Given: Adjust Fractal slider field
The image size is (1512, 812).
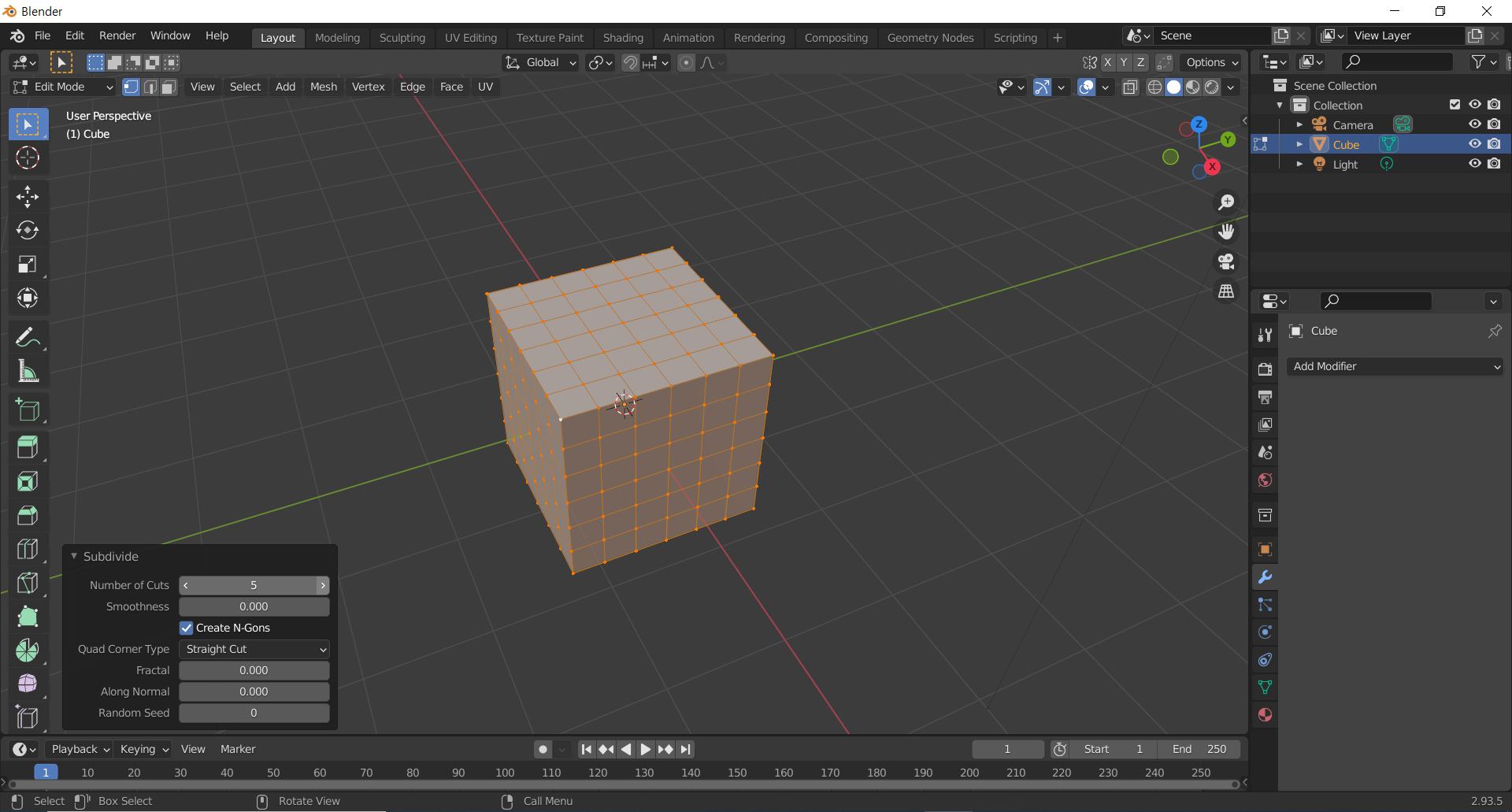Looking at the screenshot, I should coord(254,670).
